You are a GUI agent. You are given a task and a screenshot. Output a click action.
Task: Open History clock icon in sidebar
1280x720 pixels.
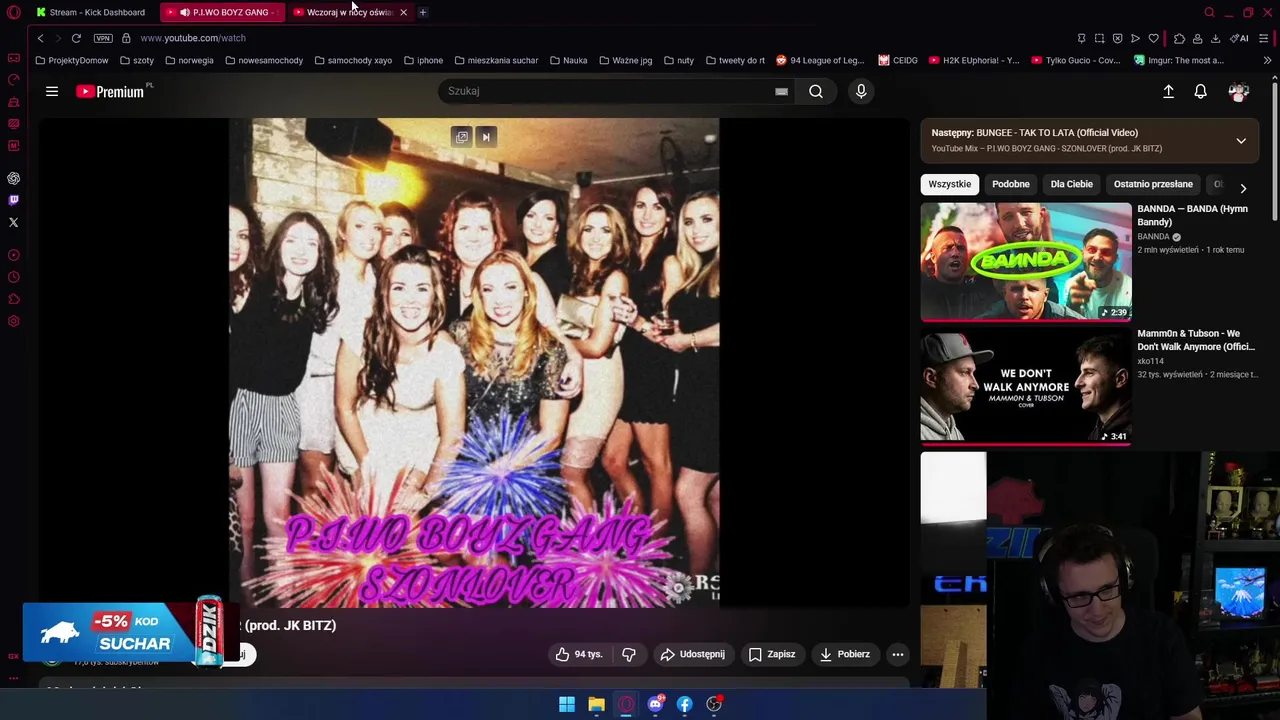(x=14, y=277)
